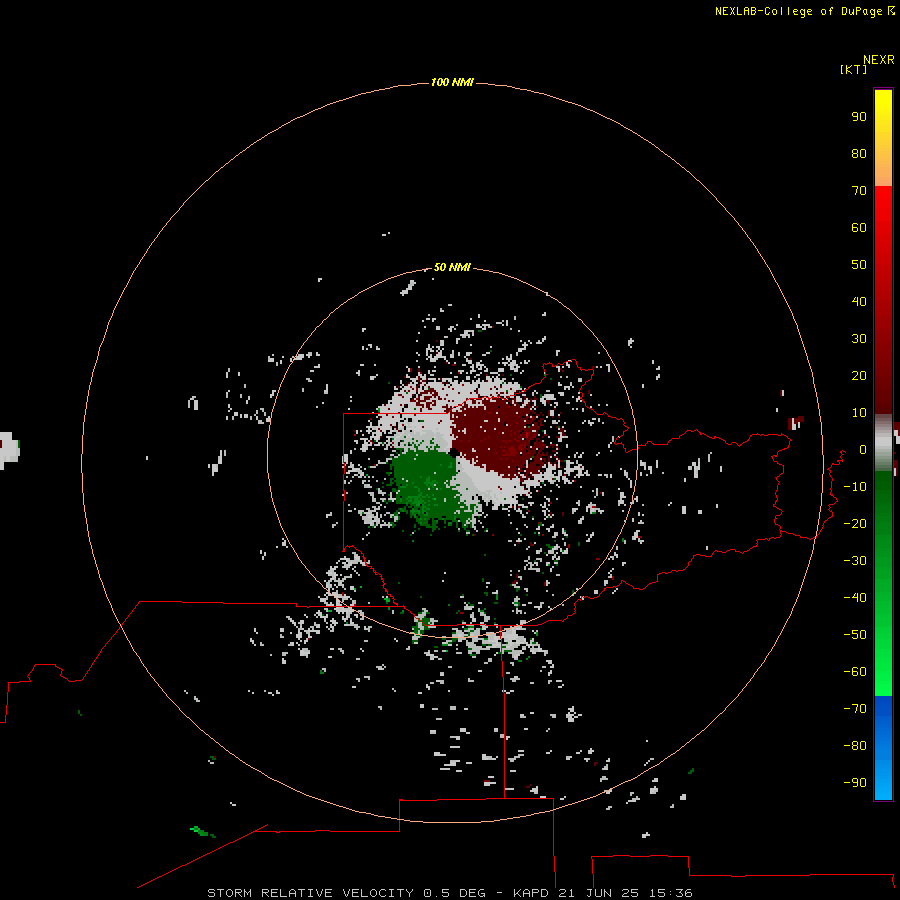Click the "30" scale value
900x900 pixels.
859,339
